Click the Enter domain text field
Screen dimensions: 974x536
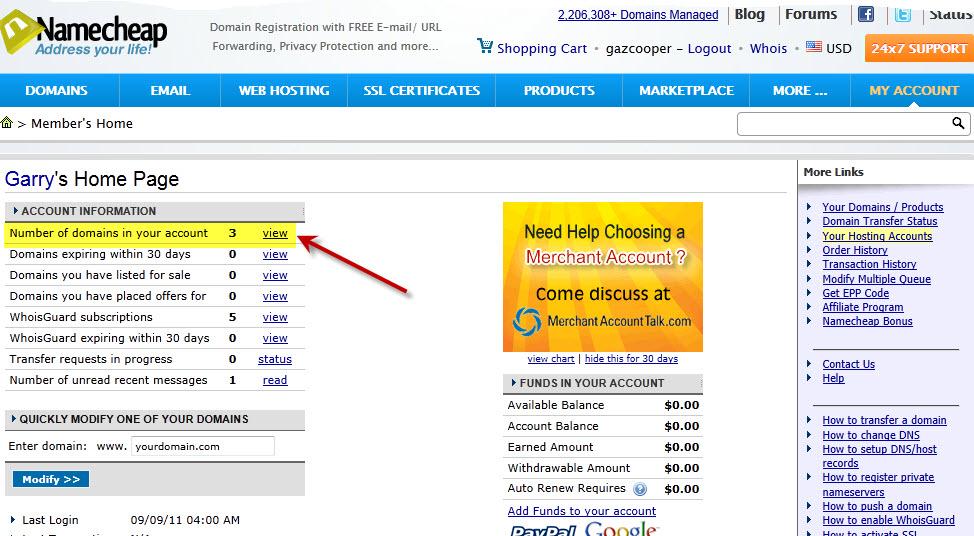(202, 447)
